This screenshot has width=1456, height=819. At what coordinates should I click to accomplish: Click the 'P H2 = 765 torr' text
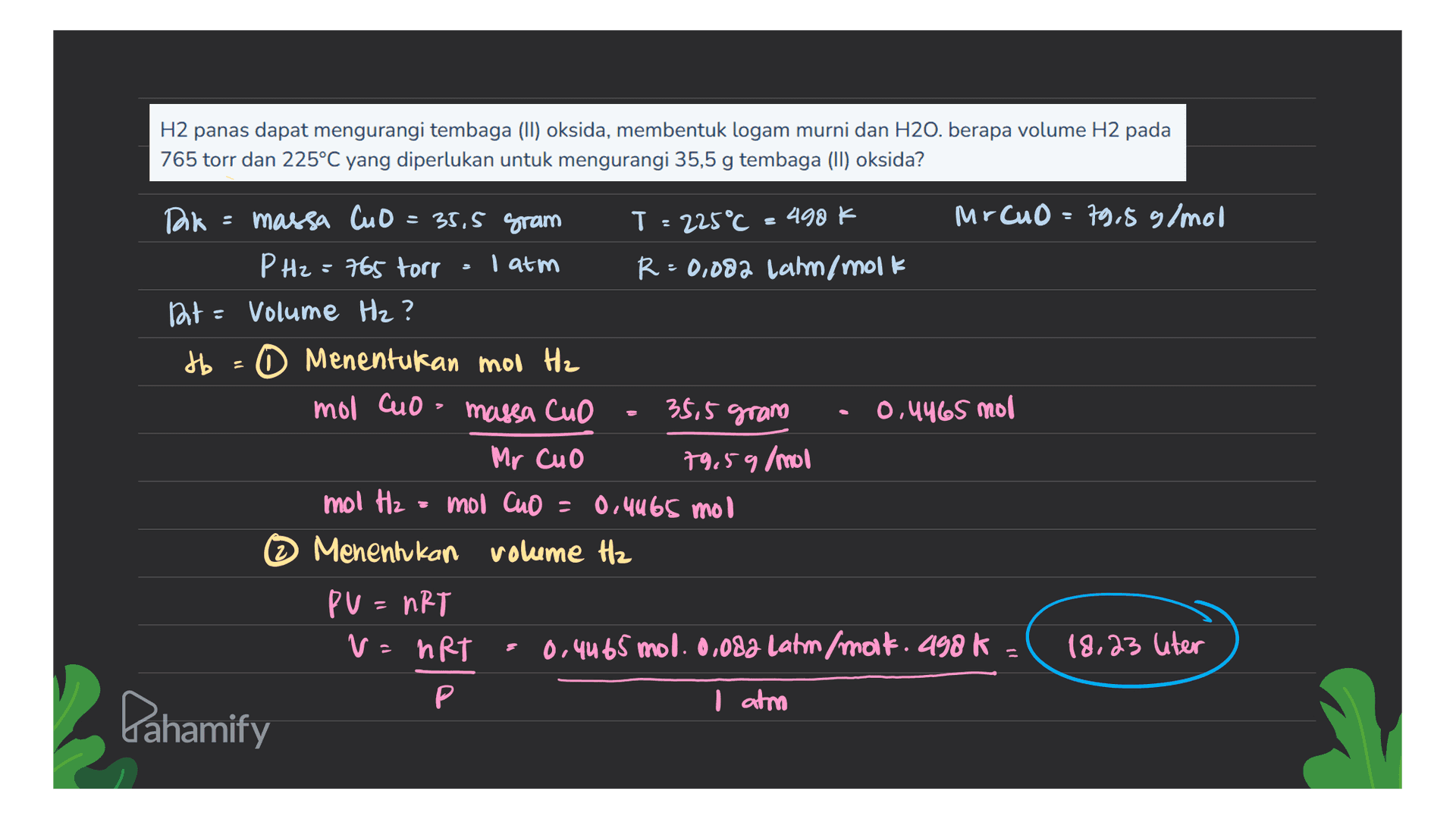pos(350,266)
